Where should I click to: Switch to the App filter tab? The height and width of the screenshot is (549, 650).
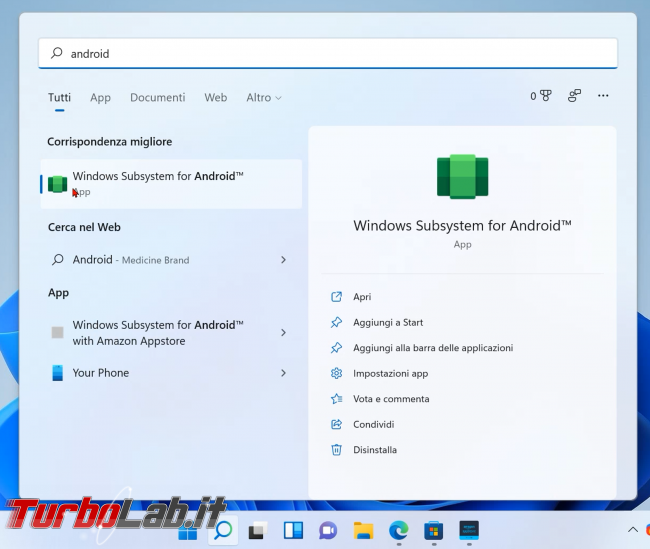[100, 97]
